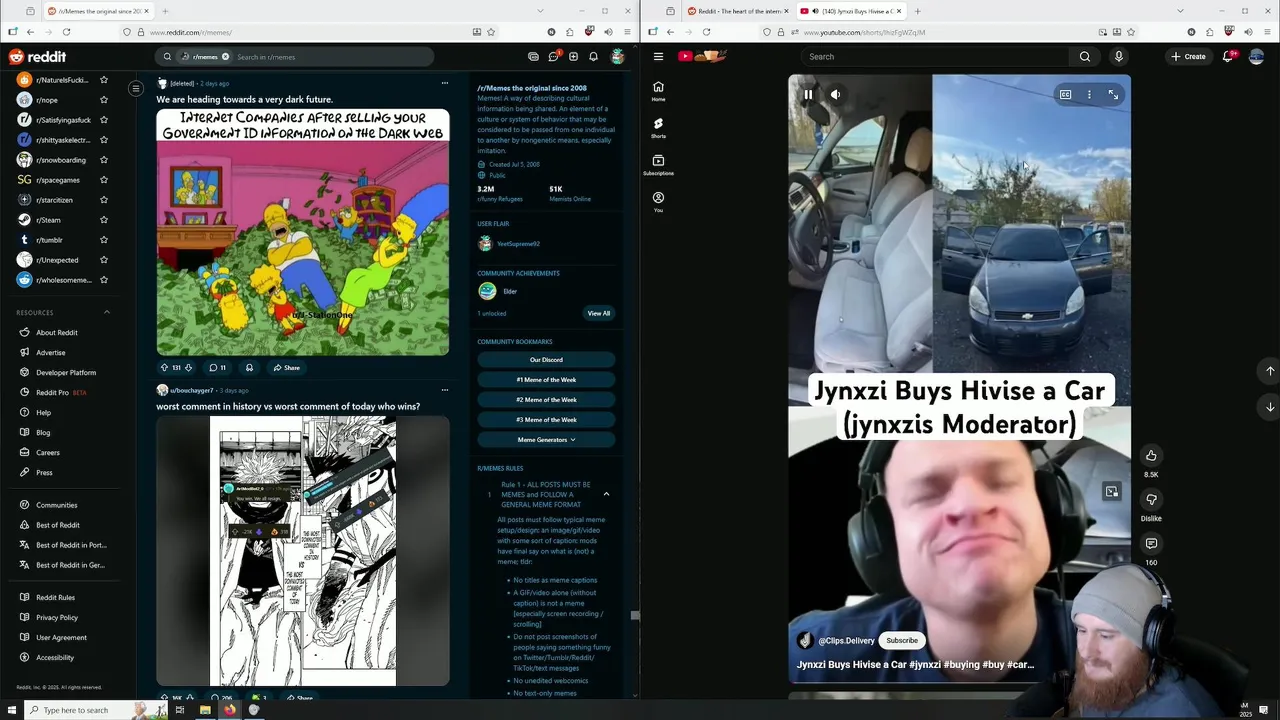Screen dimensions: 1280x720
Task: Open Best of Reddit link
Action: 58,525
